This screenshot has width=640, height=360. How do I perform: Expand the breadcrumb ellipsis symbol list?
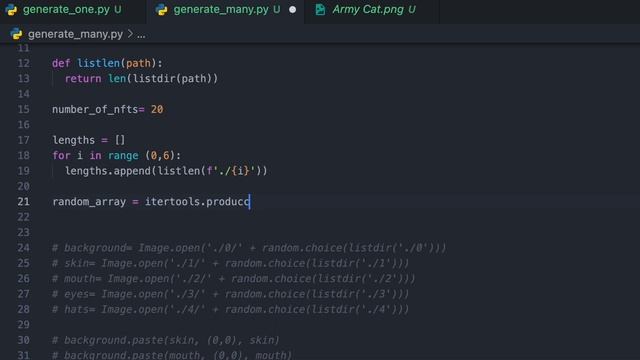coord(141,35)
